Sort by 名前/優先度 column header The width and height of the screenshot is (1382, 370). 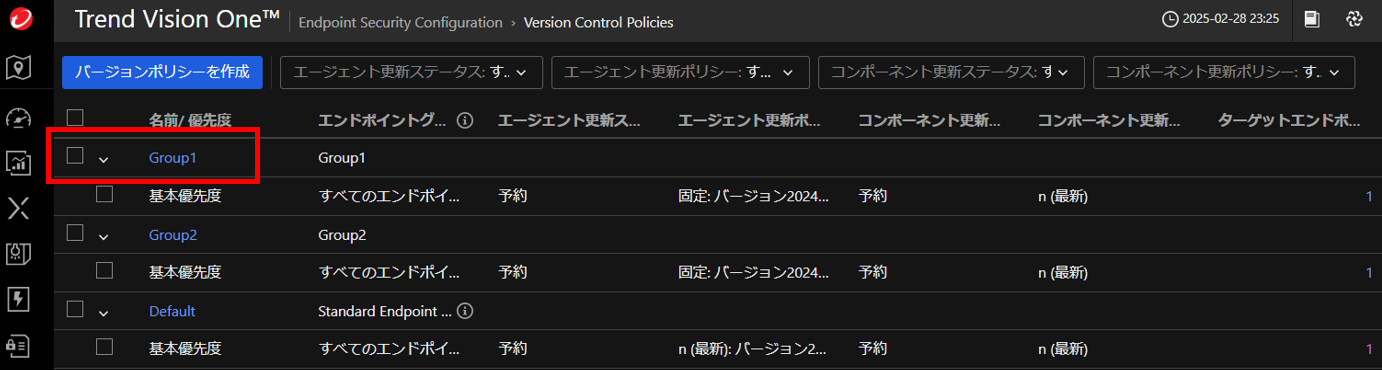click(190, 120)
